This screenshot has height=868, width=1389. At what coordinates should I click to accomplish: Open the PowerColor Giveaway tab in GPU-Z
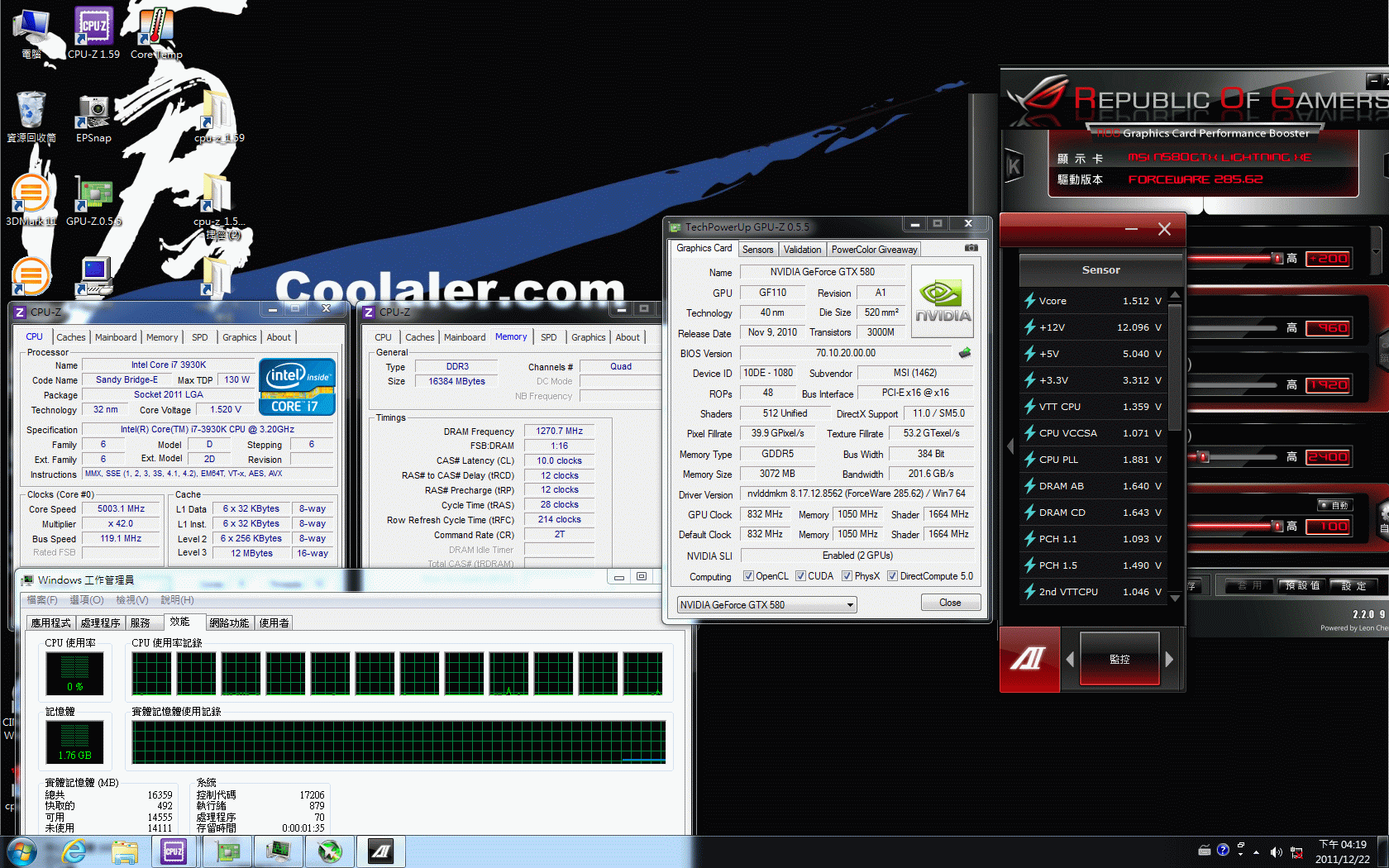(874, 250)
